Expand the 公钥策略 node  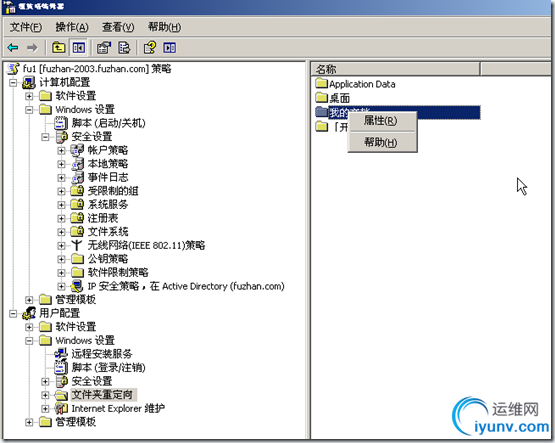[62, 259]
